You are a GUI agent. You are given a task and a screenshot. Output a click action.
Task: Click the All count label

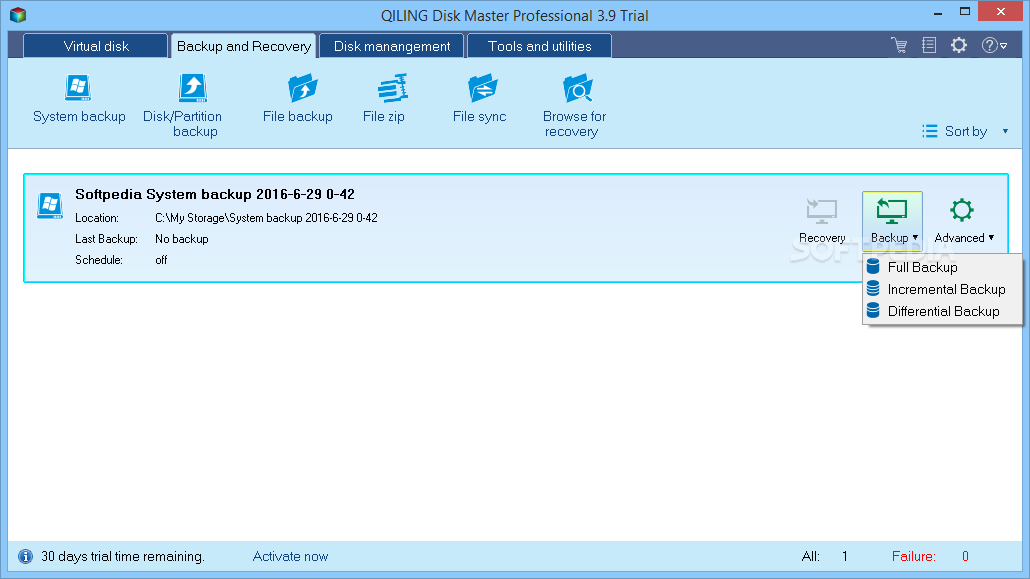tap(811, 557)
